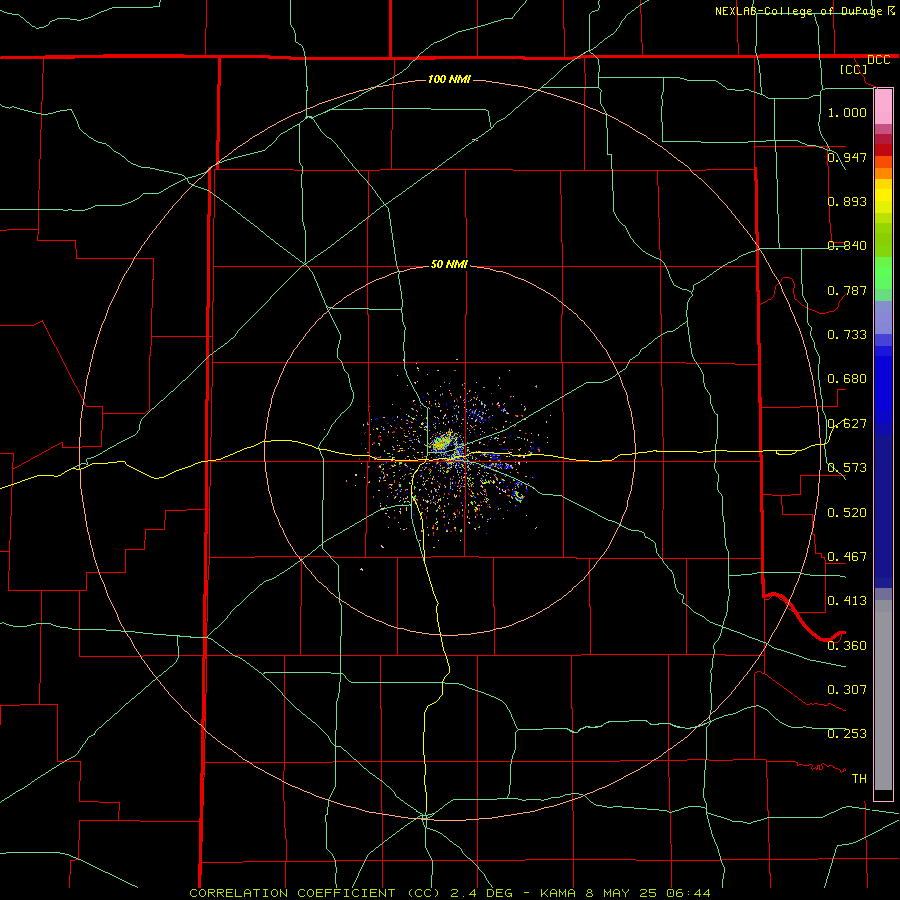
Task: Click the 0.893 legend value
Action: tap(847, 201)
